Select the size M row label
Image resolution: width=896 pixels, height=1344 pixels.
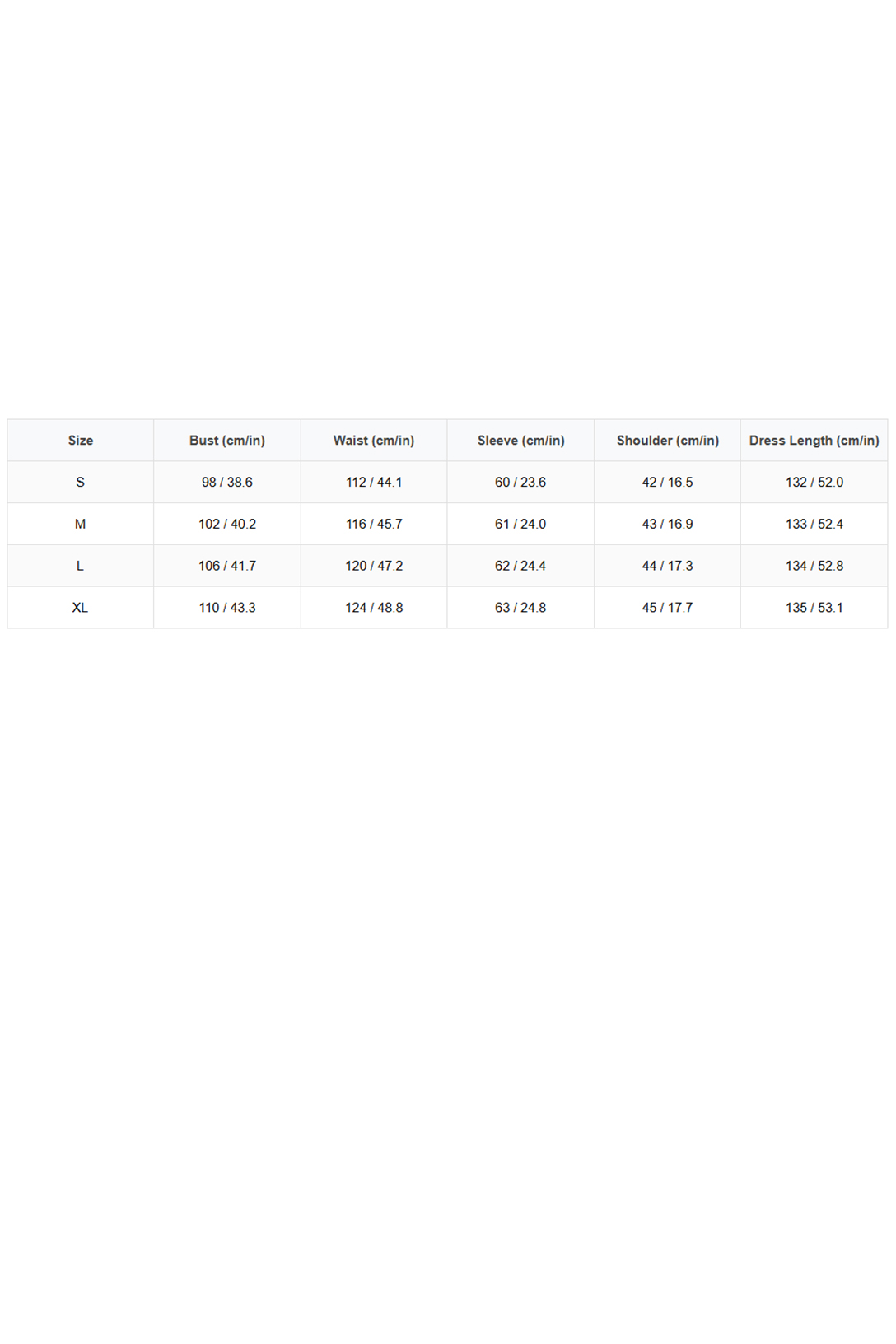click(x=81, y=525)
